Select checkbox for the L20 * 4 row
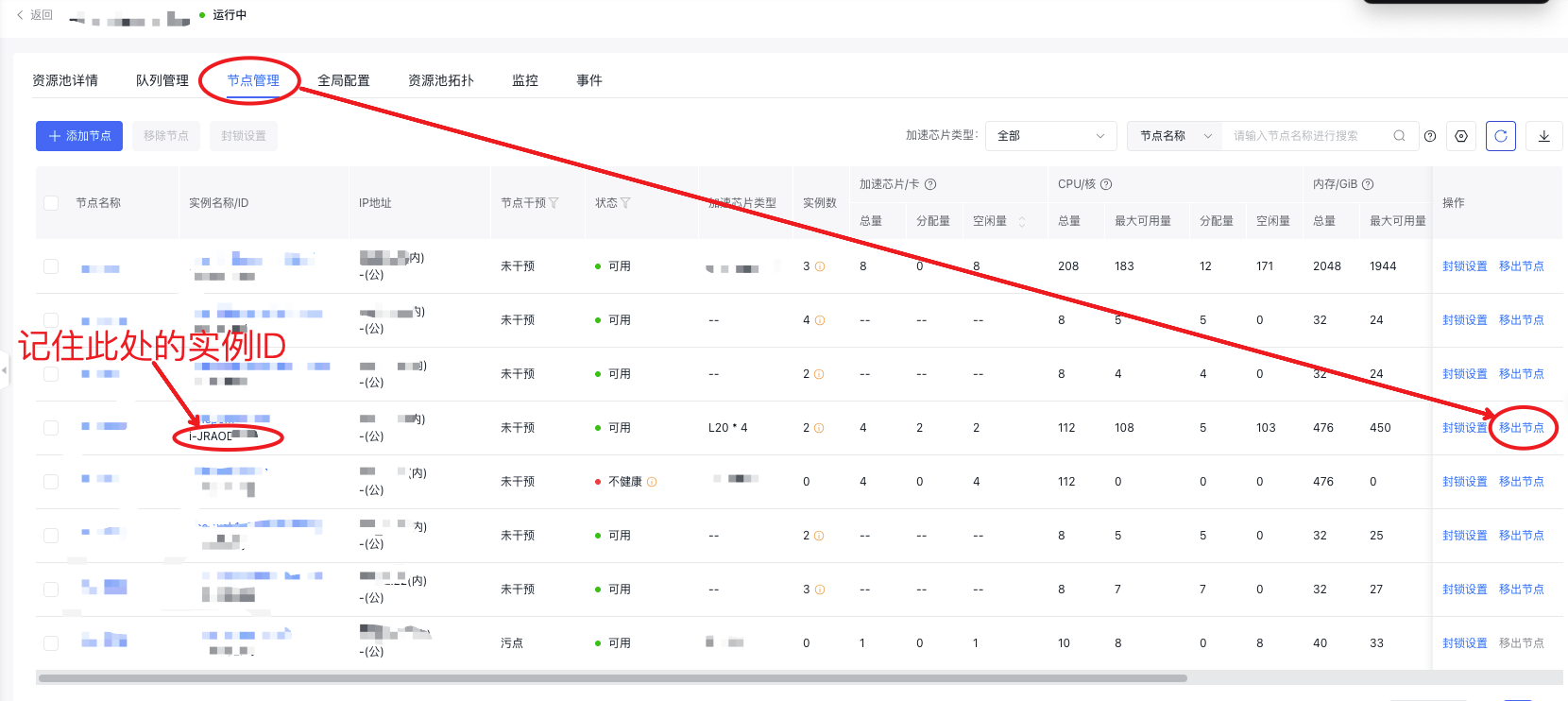The height and width of the screenshot is (701, 1568). tap(51, 428)
